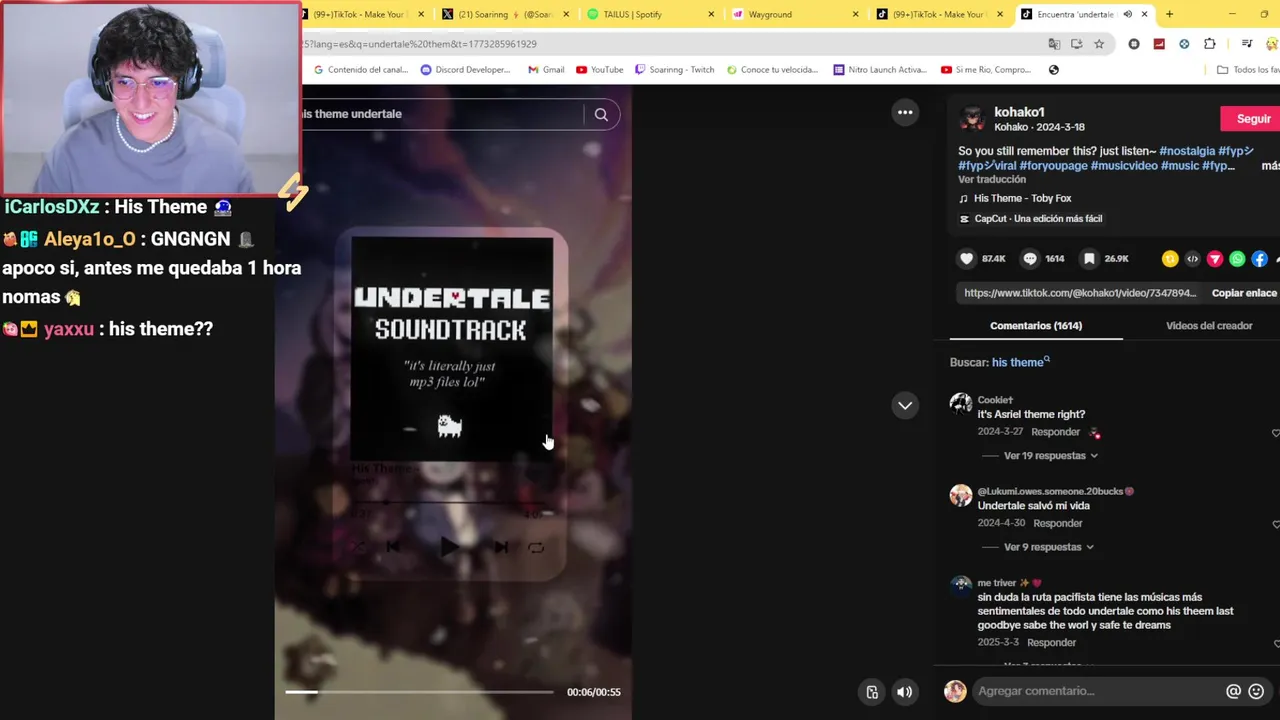
Task: Click the search magnifier icon in the TikTok search bar
Action: click(x=601, y=114)
